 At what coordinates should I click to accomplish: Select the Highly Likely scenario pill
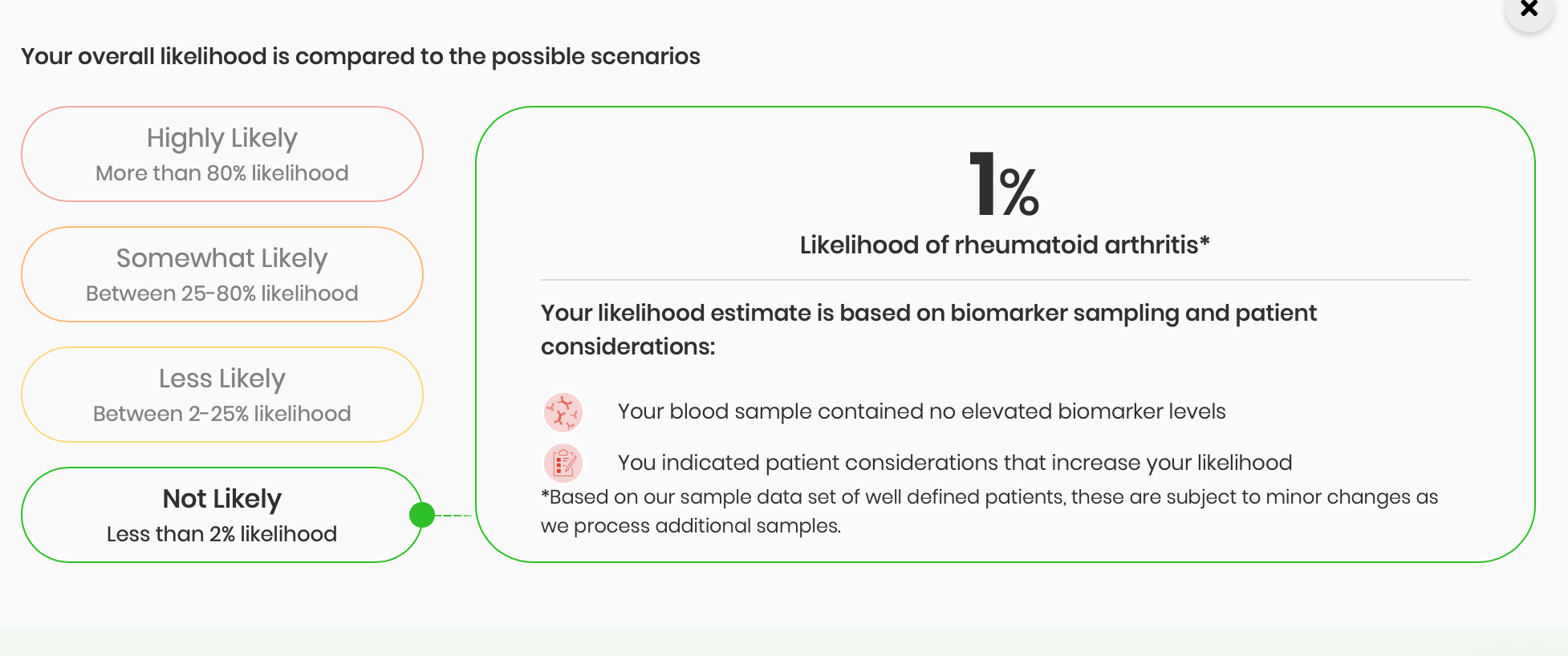tap(222, 154)
